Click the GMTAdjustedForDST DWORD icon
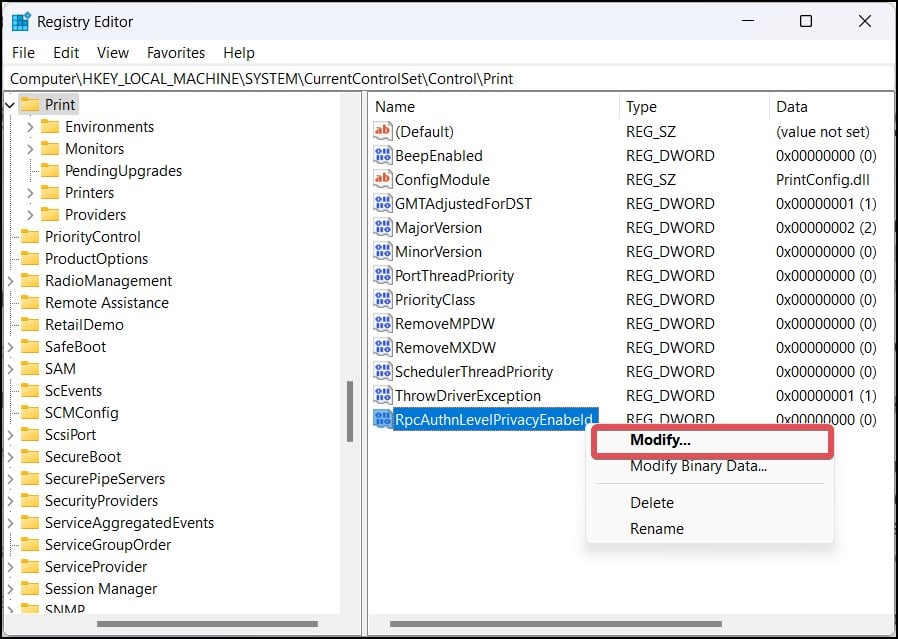The width and height of the screenshot is (898, 639). (382, 203)
